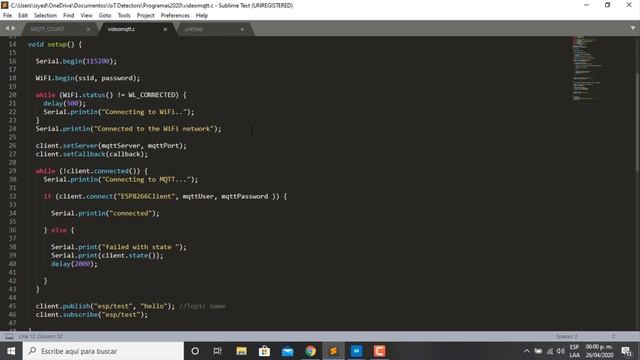Click the Topic name comment
The height and width of the screenshot is (360, 640).
(202, 306)
